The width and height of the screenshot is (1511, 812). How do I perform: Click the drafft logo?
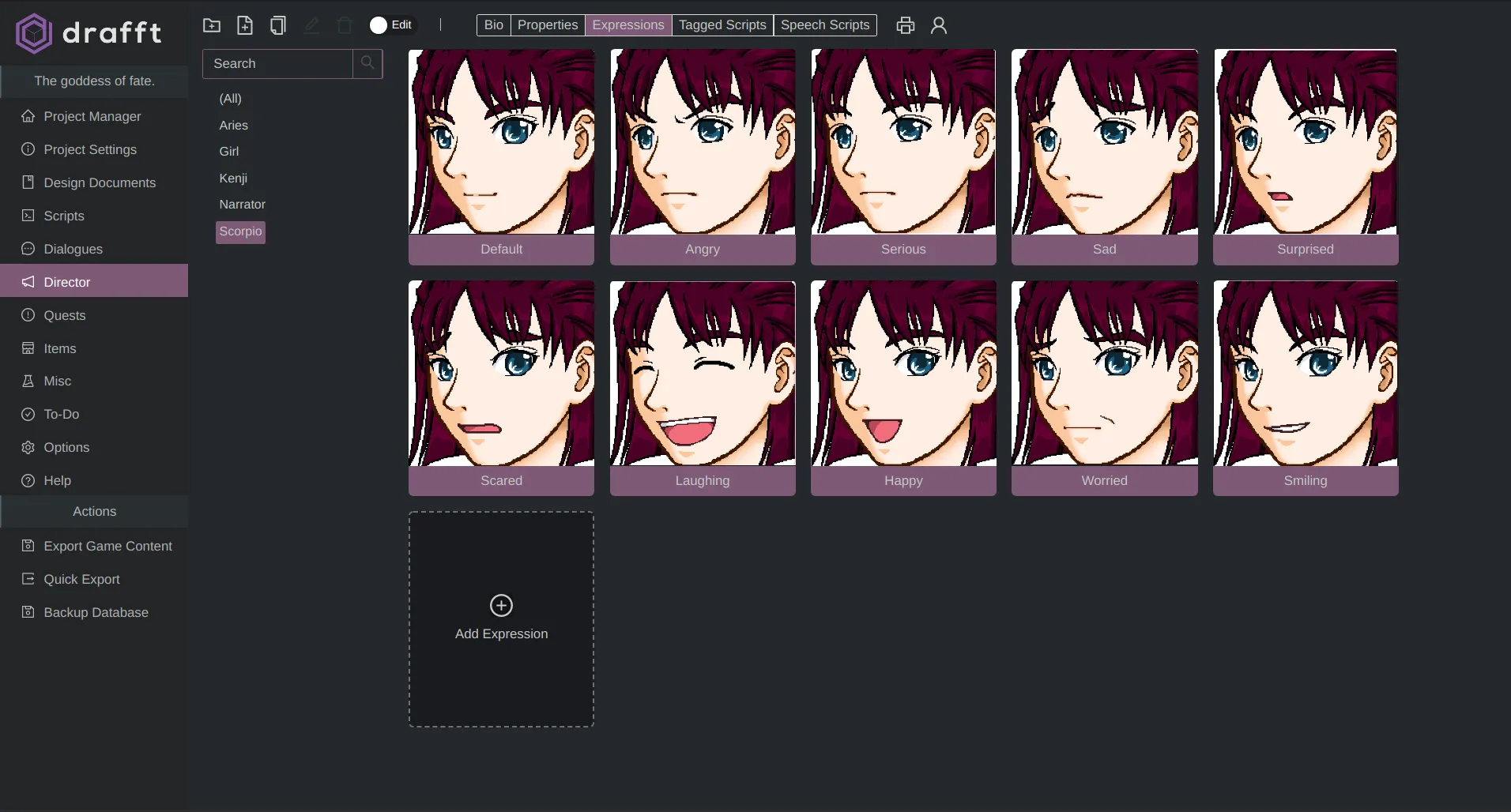tap(89, 32)
